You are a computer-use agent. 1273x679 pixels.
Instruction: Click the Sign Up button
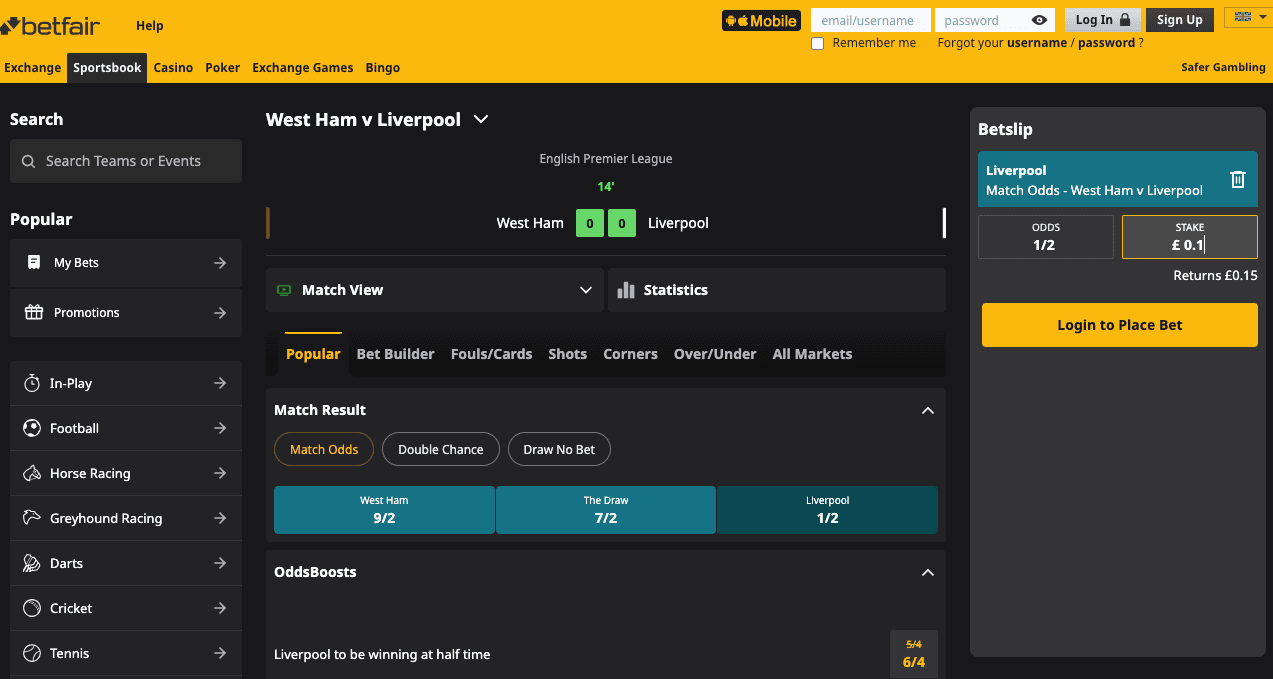tap(1180, 19)
